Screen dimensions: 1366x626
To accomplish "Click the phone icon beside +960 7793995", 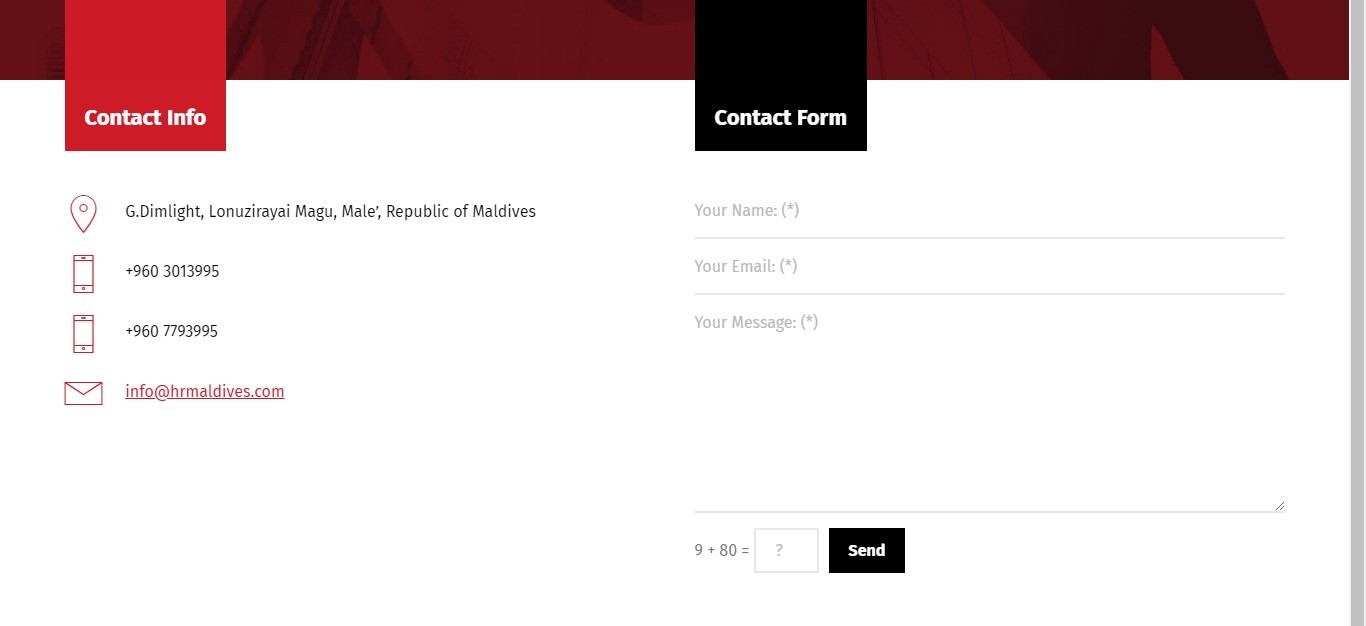I will [83, 334].
